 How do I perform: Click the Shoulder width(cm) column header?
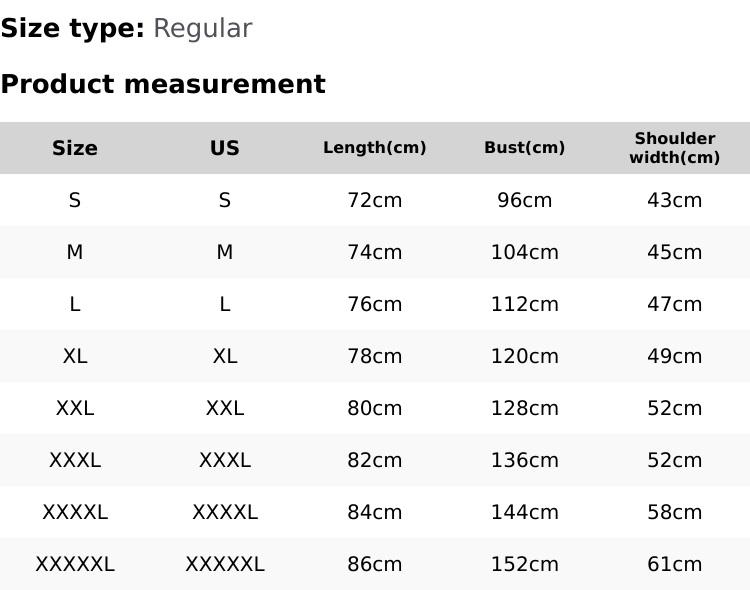(675, 148)
